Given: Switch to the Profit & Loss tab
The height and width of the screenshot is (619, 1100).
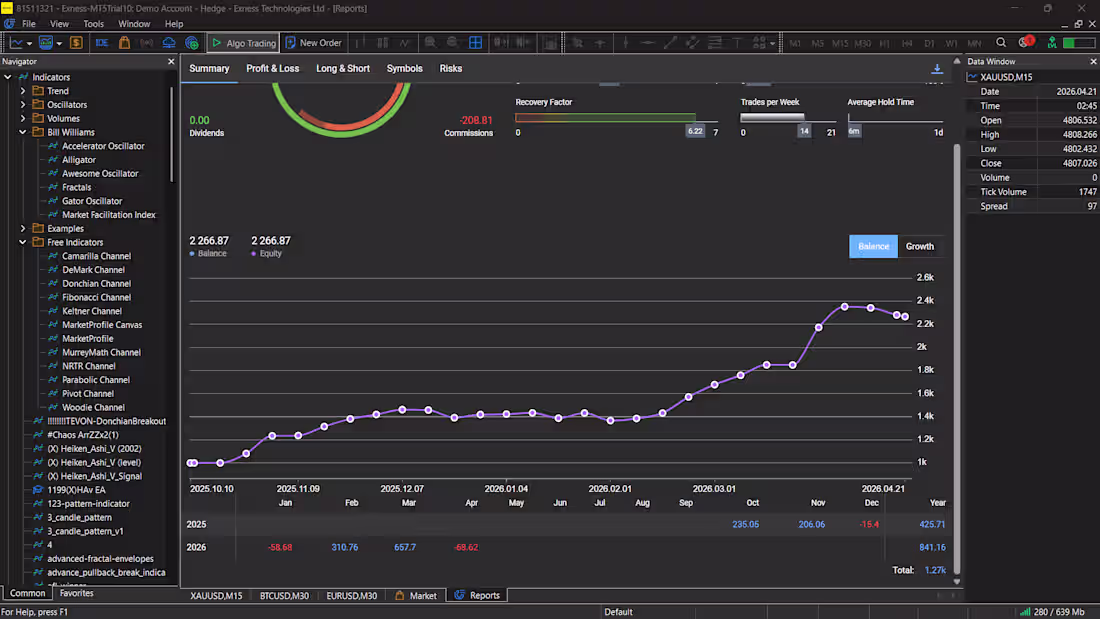Looking at the screenshot, I should [x=272, y=68].
